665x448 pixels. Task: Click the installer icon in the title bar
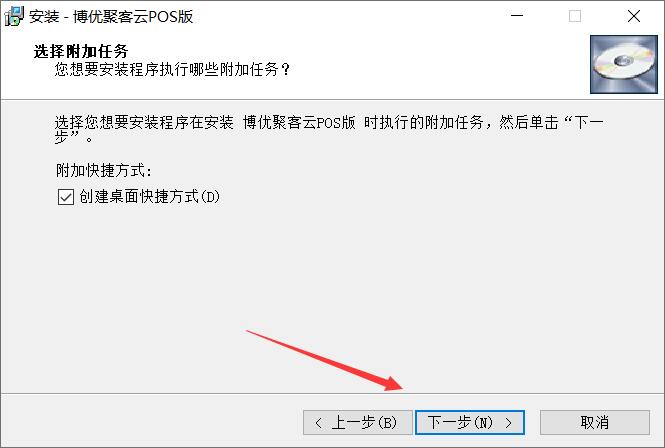click(14, 17)
